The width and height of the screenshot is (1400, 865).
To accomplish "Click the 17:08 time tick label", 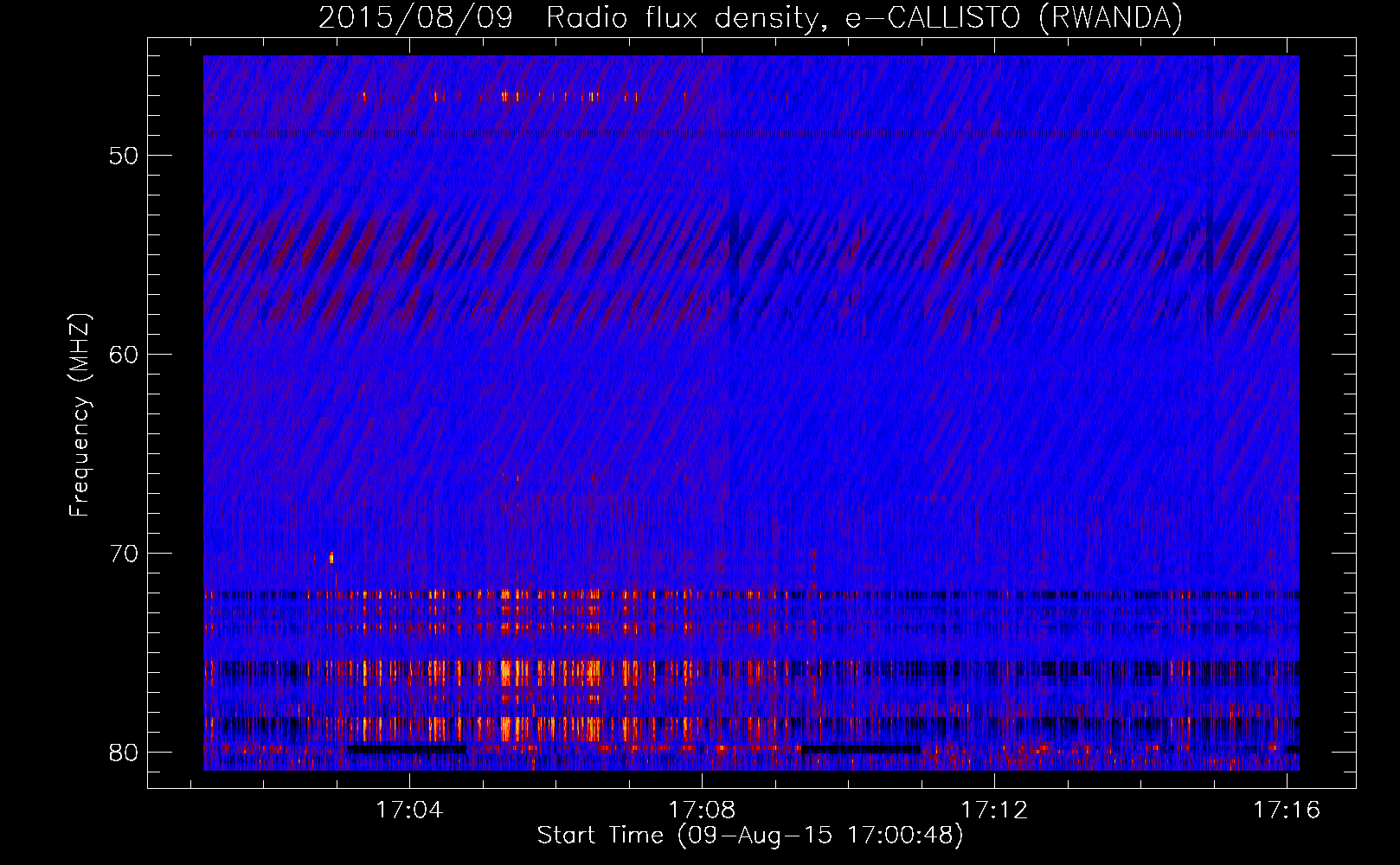I will [702, 810].
